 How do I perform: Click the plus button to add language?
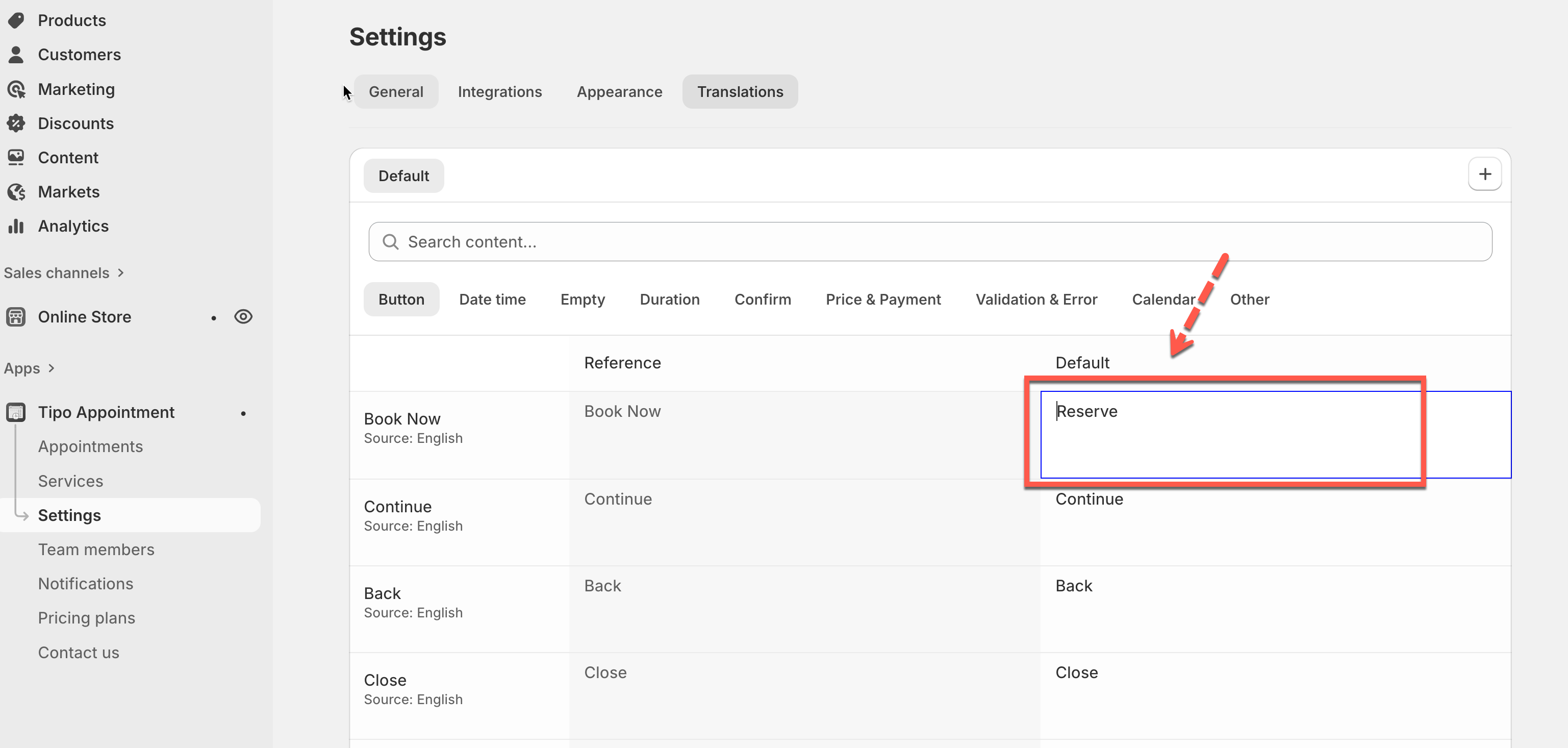1485,174
